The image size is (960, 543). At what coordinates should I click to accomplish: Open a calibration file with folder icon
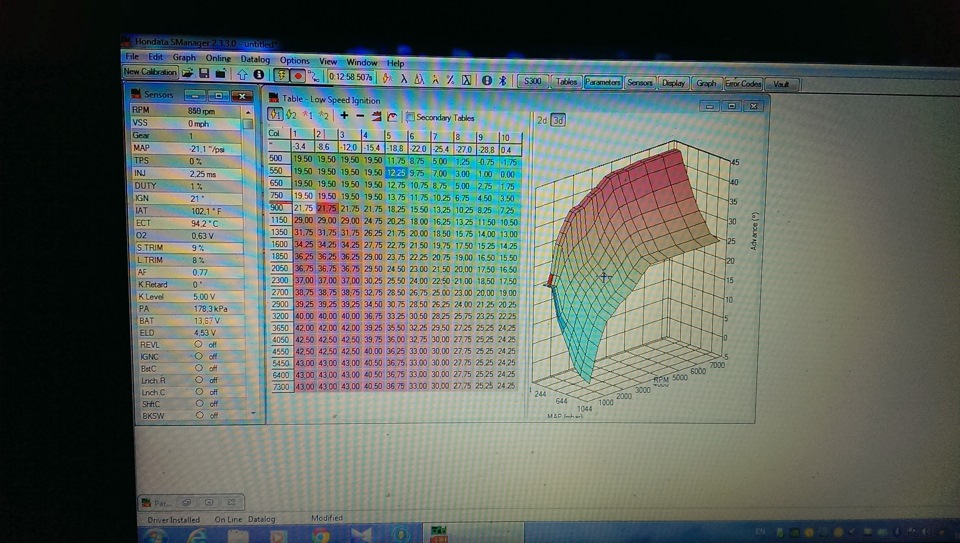click(187, 73)
